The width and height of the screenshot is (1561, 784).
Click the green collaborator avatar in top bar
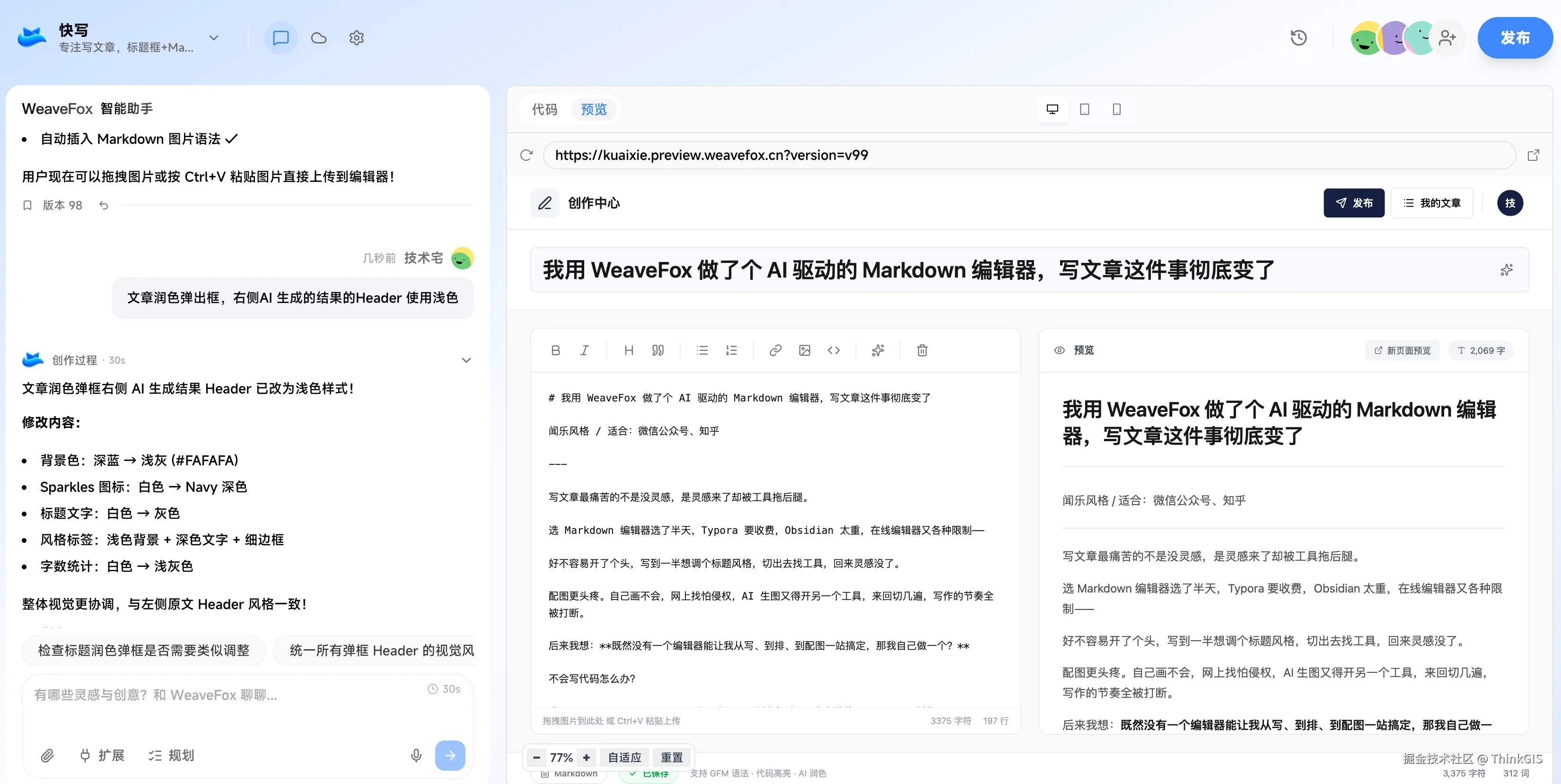pyautogui.click(x=1366, y=38)
